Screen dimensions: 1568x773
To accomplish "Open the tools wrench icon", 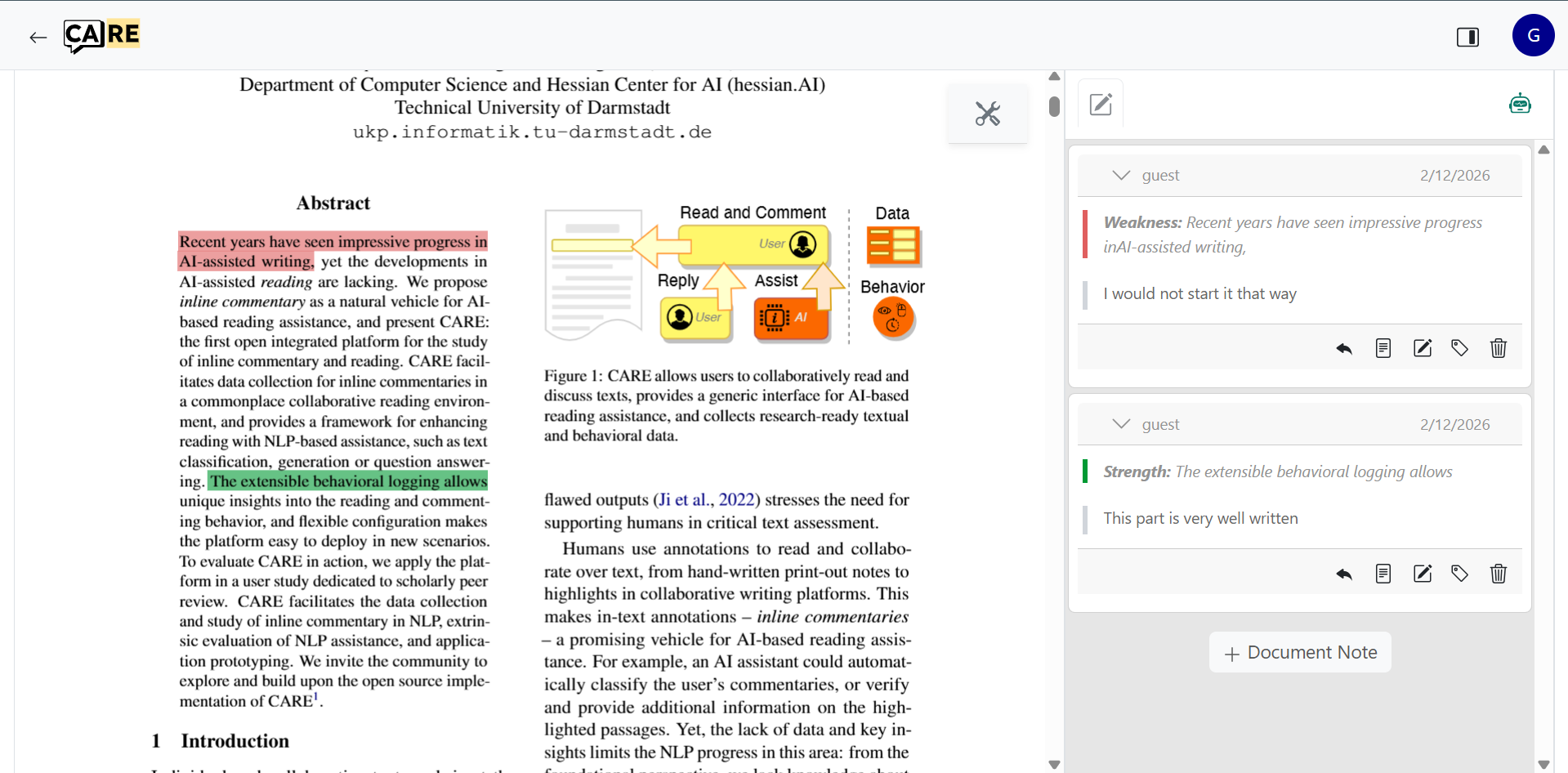I will pos(987,114).
